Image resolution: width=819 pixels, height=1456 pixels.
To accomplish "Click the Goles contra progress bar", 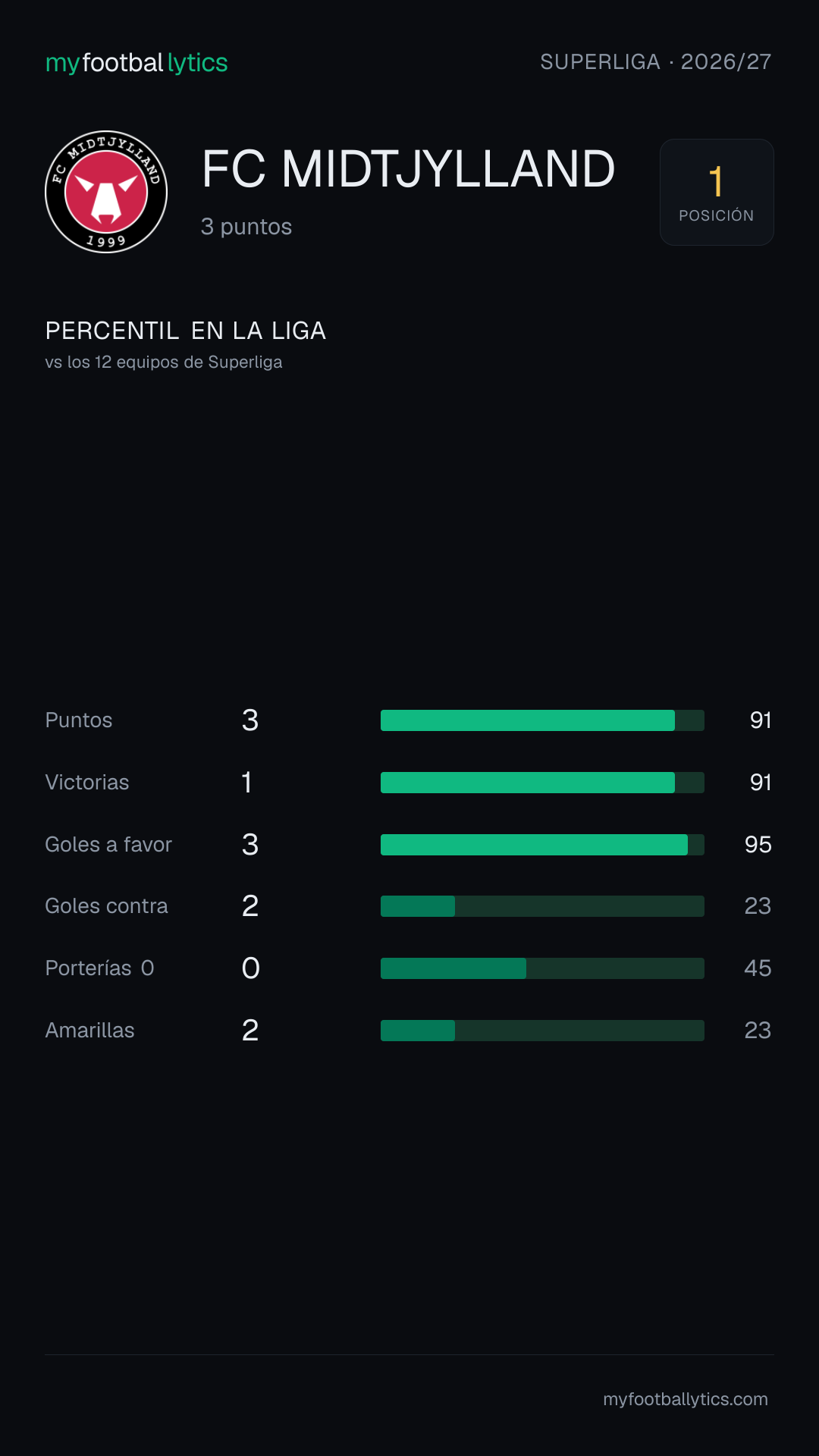I will (542, 906).
